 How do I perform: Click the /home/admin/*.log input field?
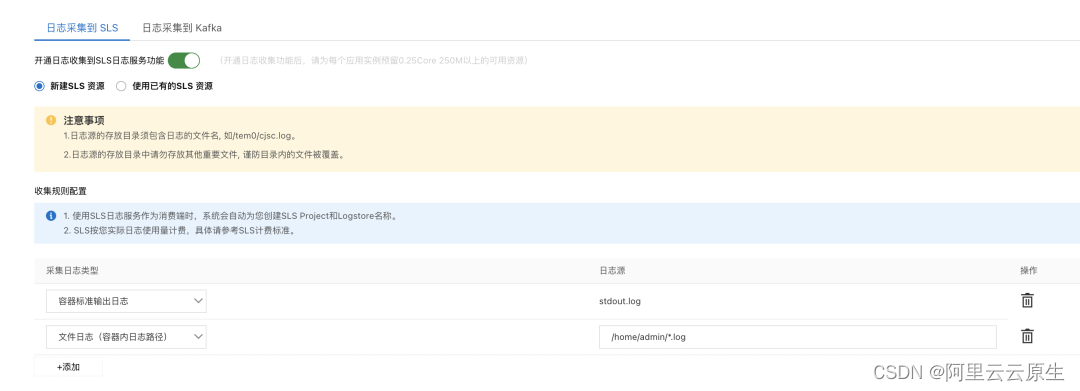click(x=798, y=337)
